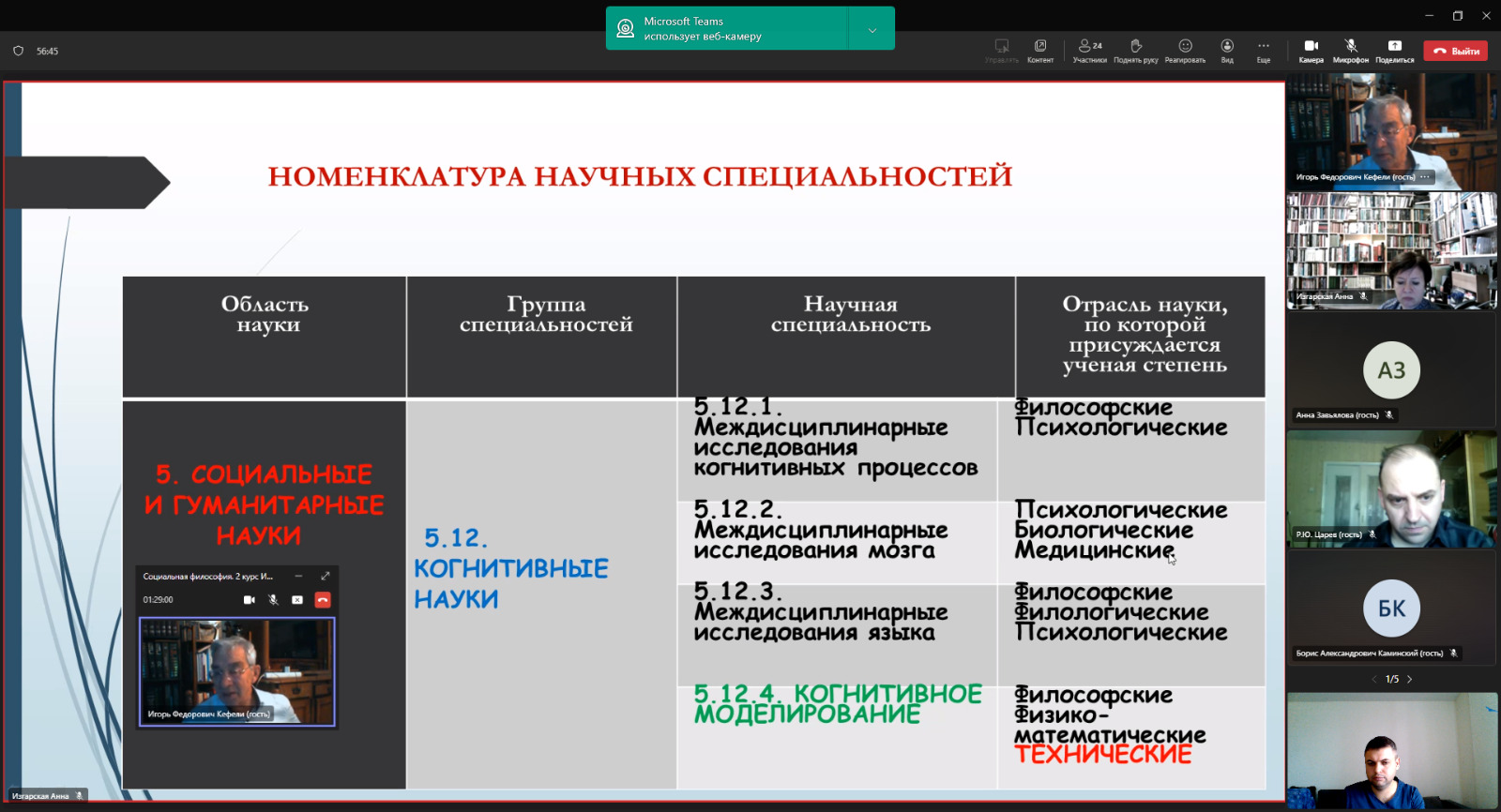Click the shield icon beside call timer
Screen dimensions: 1501x812
pos(18,52)
